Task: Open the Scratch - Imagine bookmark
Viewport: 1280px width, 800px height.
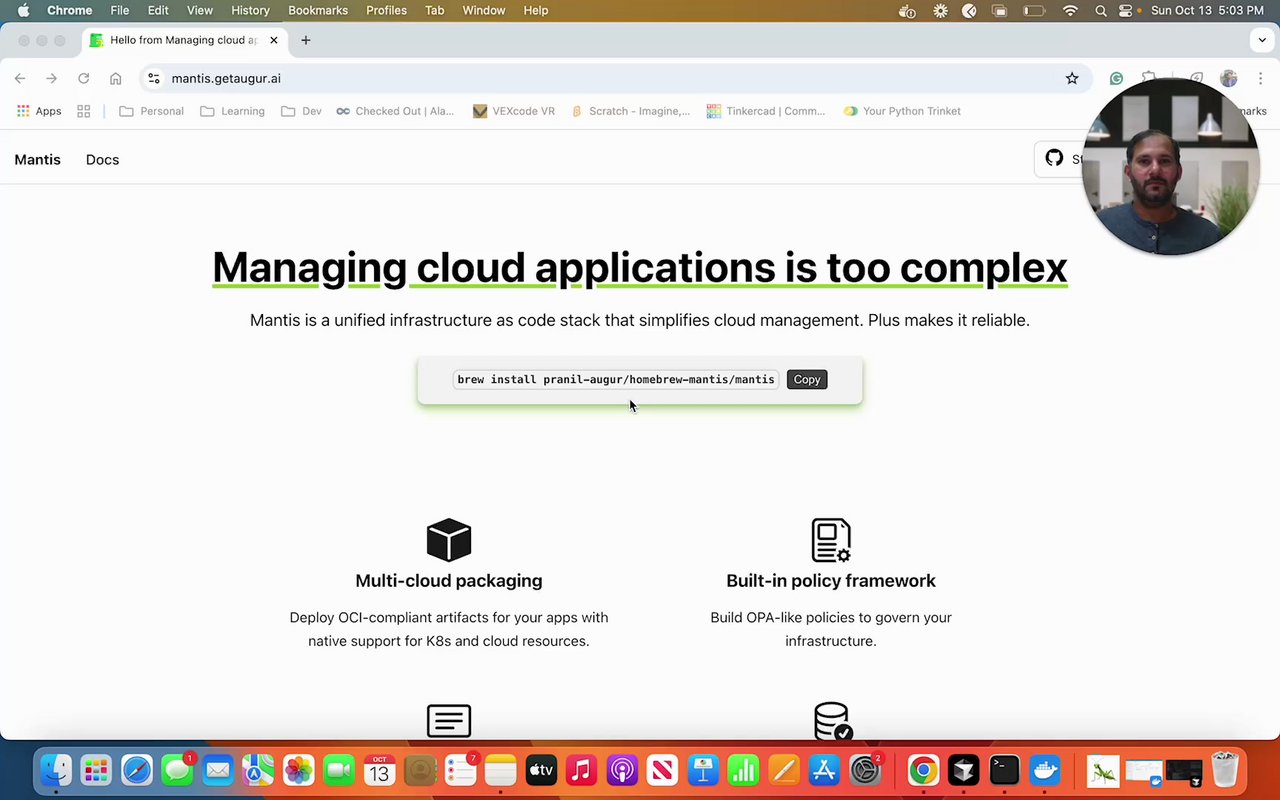Action: point(630,111)
